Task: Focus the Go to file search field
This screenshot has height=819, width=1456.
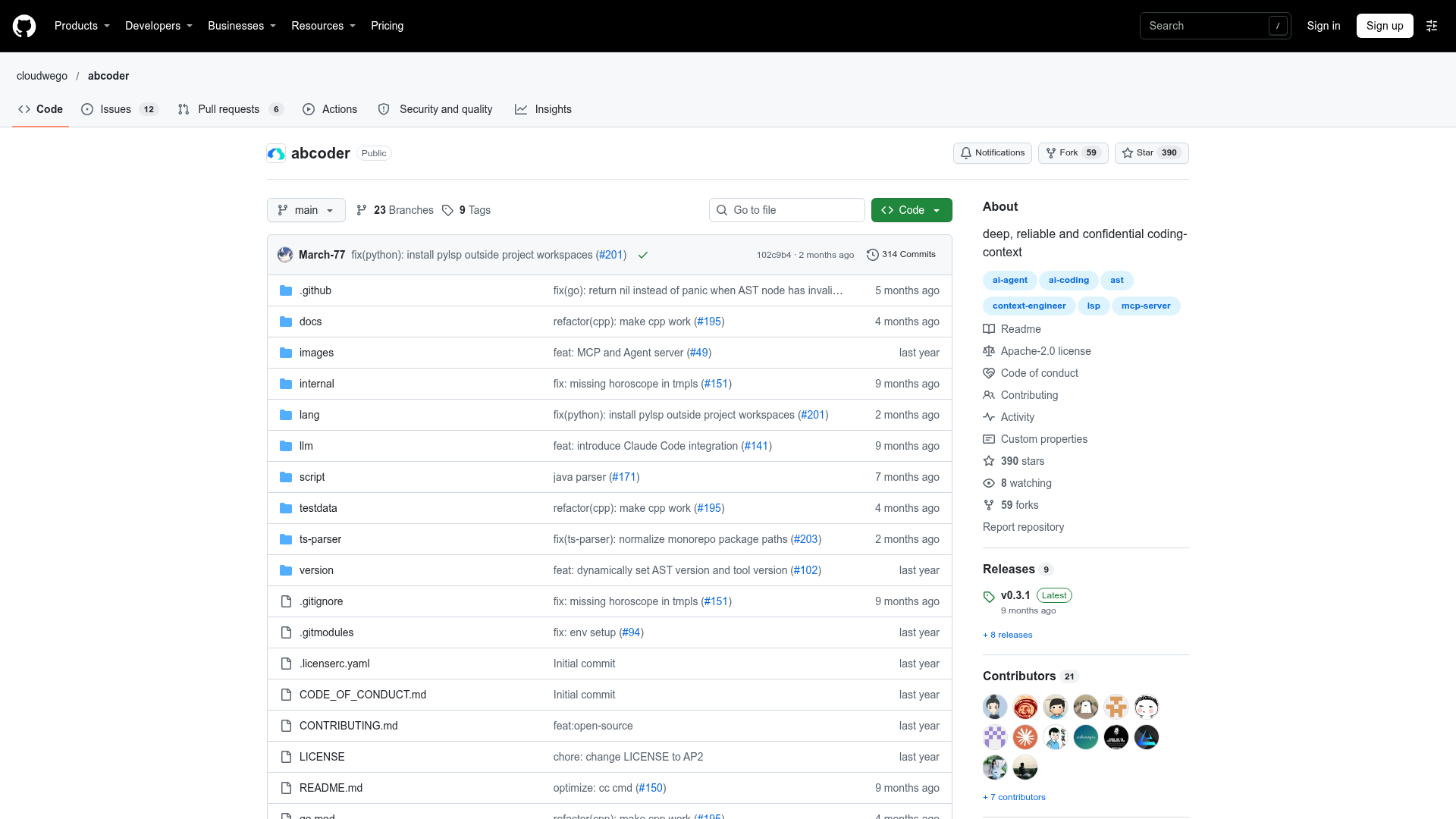Action: [x=787, y=210]
